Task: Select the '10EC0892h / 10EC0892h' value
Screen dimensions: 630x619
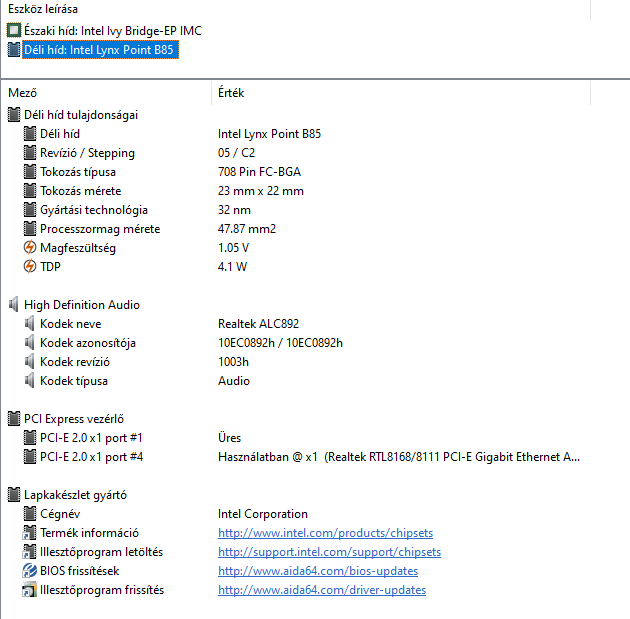Action: click(x=280, y=343)
